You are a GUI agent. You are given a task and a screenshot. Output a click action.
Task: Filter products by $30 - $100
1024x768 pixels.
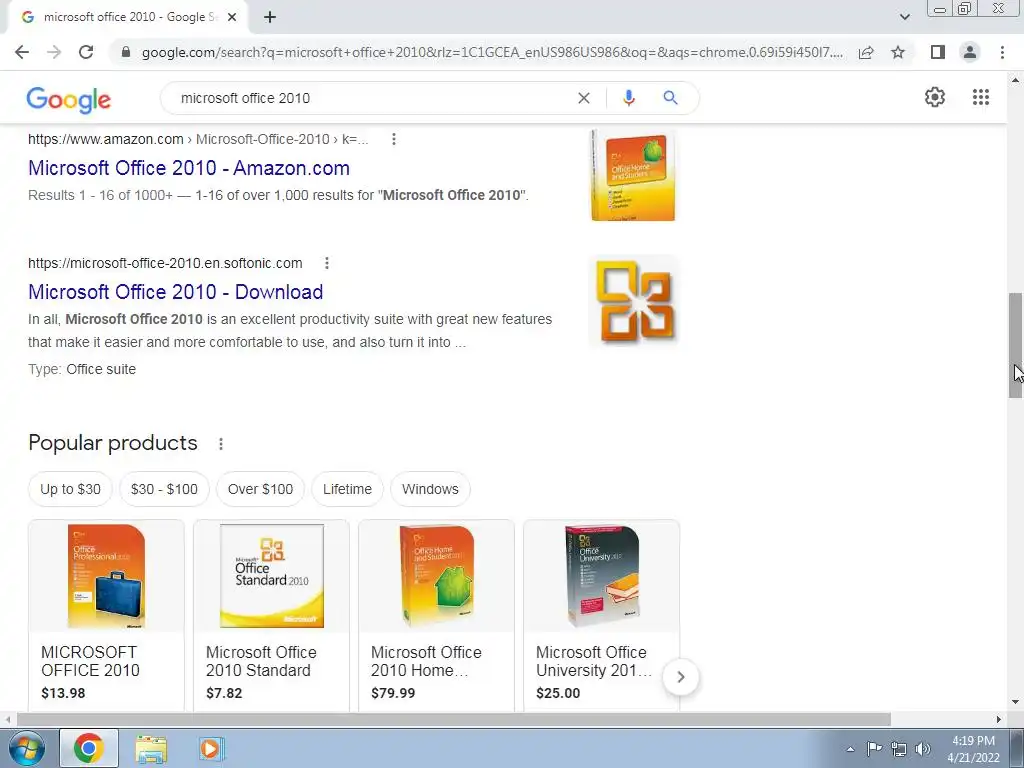click(164, 489)
